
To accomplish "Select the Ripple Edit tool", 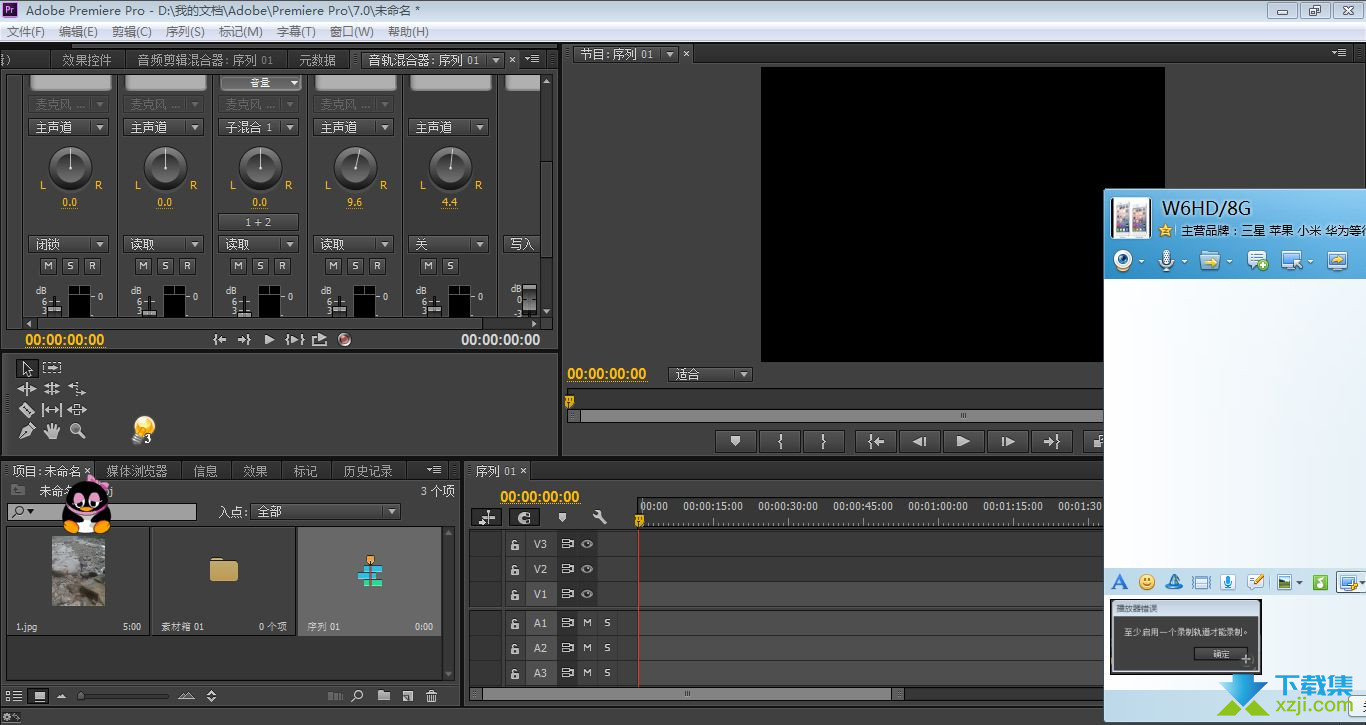I will [x=27, y=389].
